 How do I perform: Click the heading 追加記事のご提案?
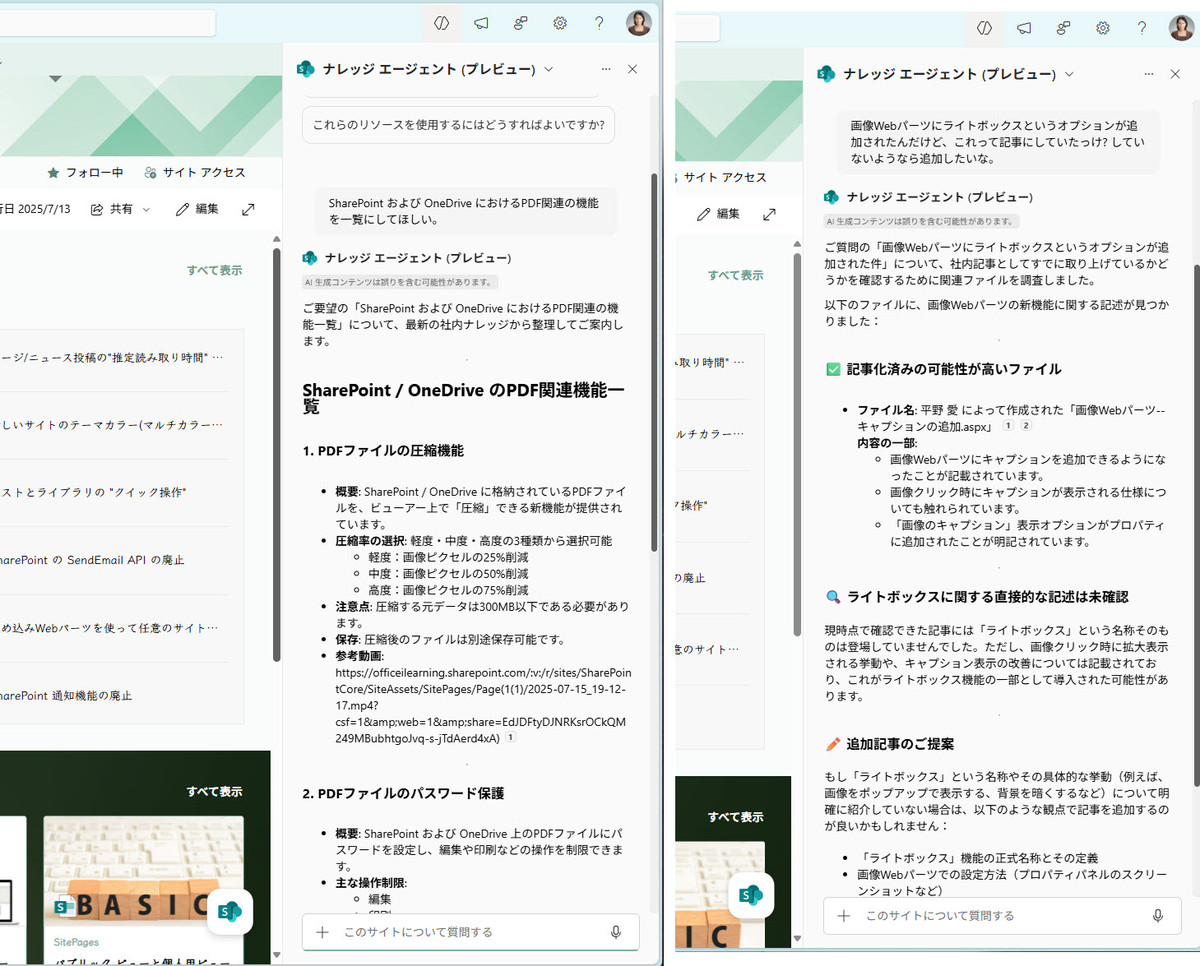point(900,744)
